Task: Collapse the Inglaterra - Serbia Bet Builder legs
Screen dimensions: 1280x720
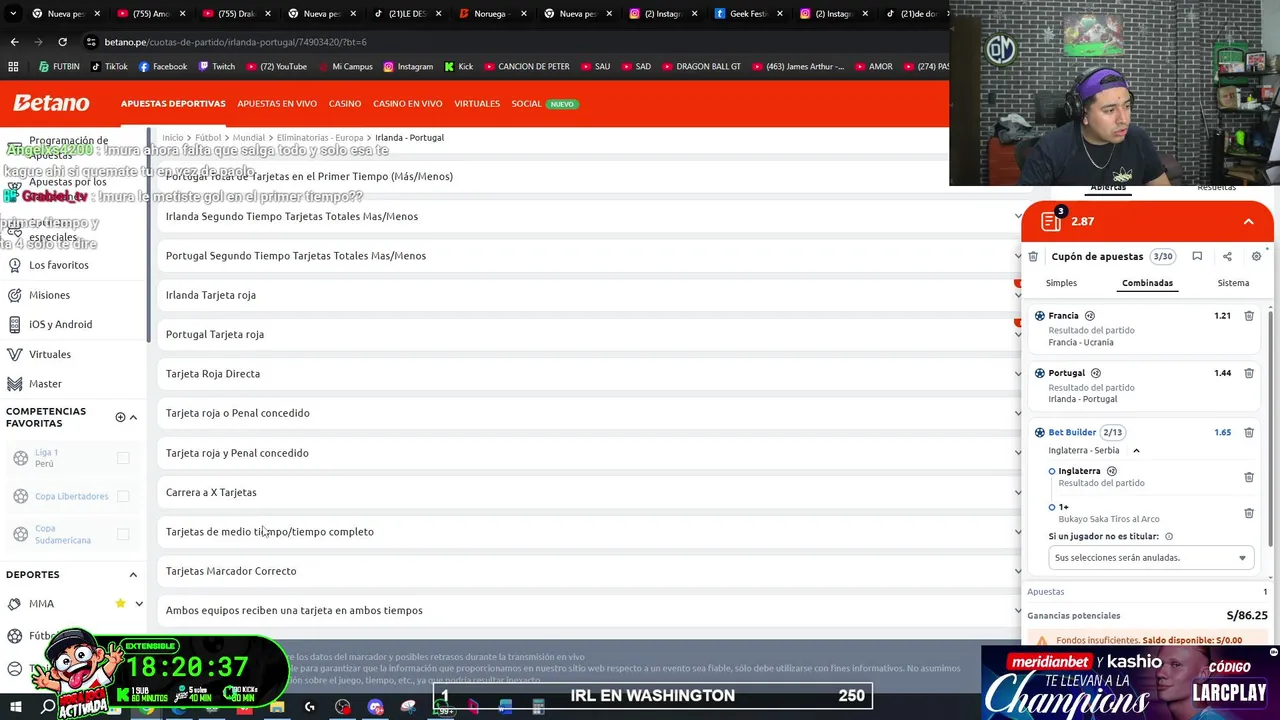Action: click(1136, 451)
